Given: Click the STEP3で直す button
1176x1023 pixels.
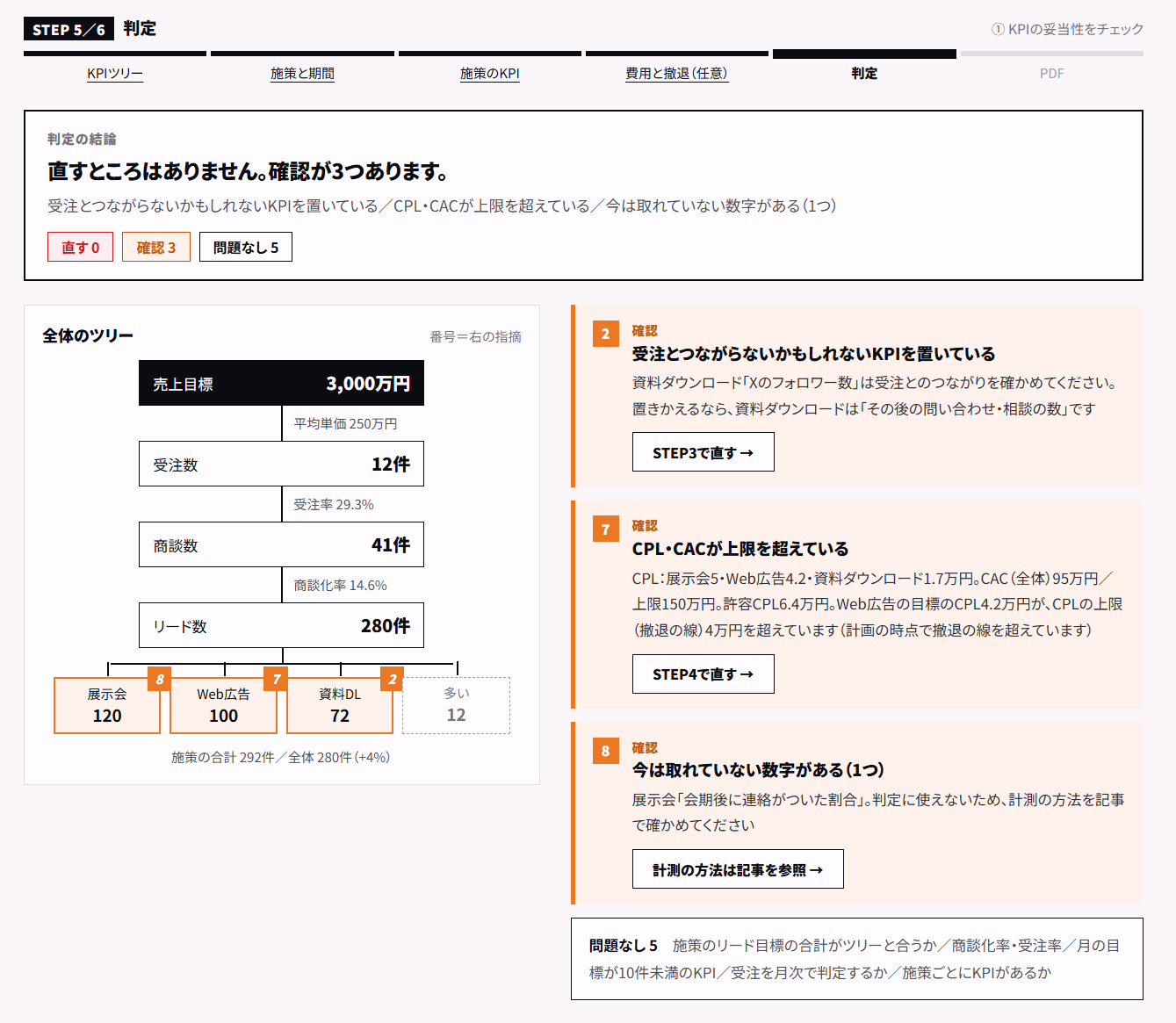Looking at the screenshot, I should click(x=703, y=452).
